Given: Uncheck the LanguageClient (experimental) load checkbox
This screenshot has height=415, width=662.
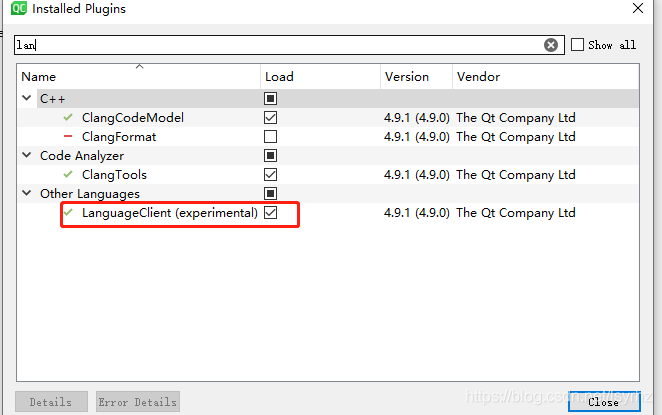Looking at the screenshot, I should click(x=270, y=212).
